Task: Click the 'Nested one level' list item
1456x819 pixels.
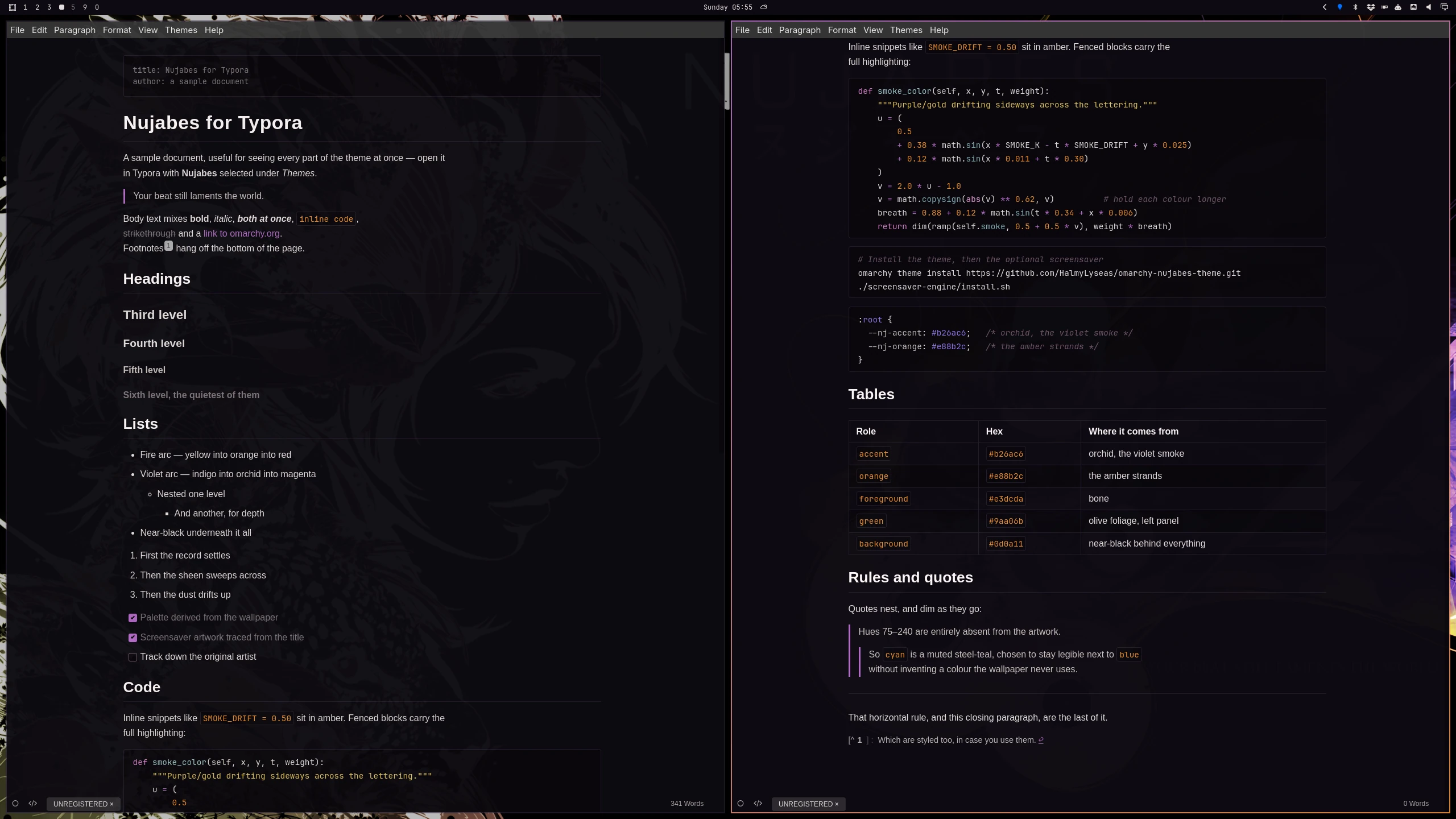Action: tap(191, 494)
